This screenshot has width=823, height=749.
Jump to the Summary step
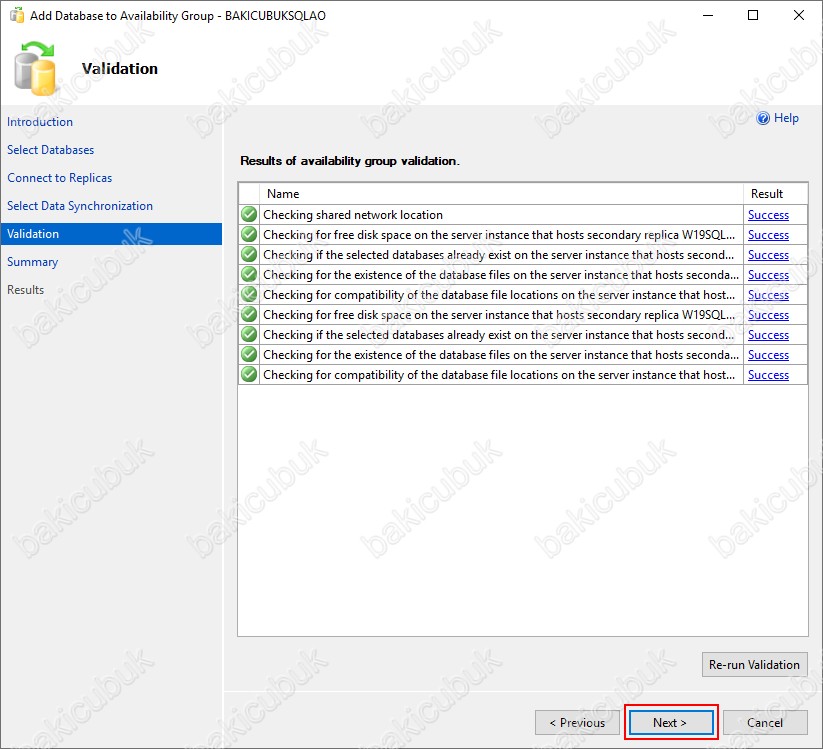pyautogui.click(x=32, y=262)
